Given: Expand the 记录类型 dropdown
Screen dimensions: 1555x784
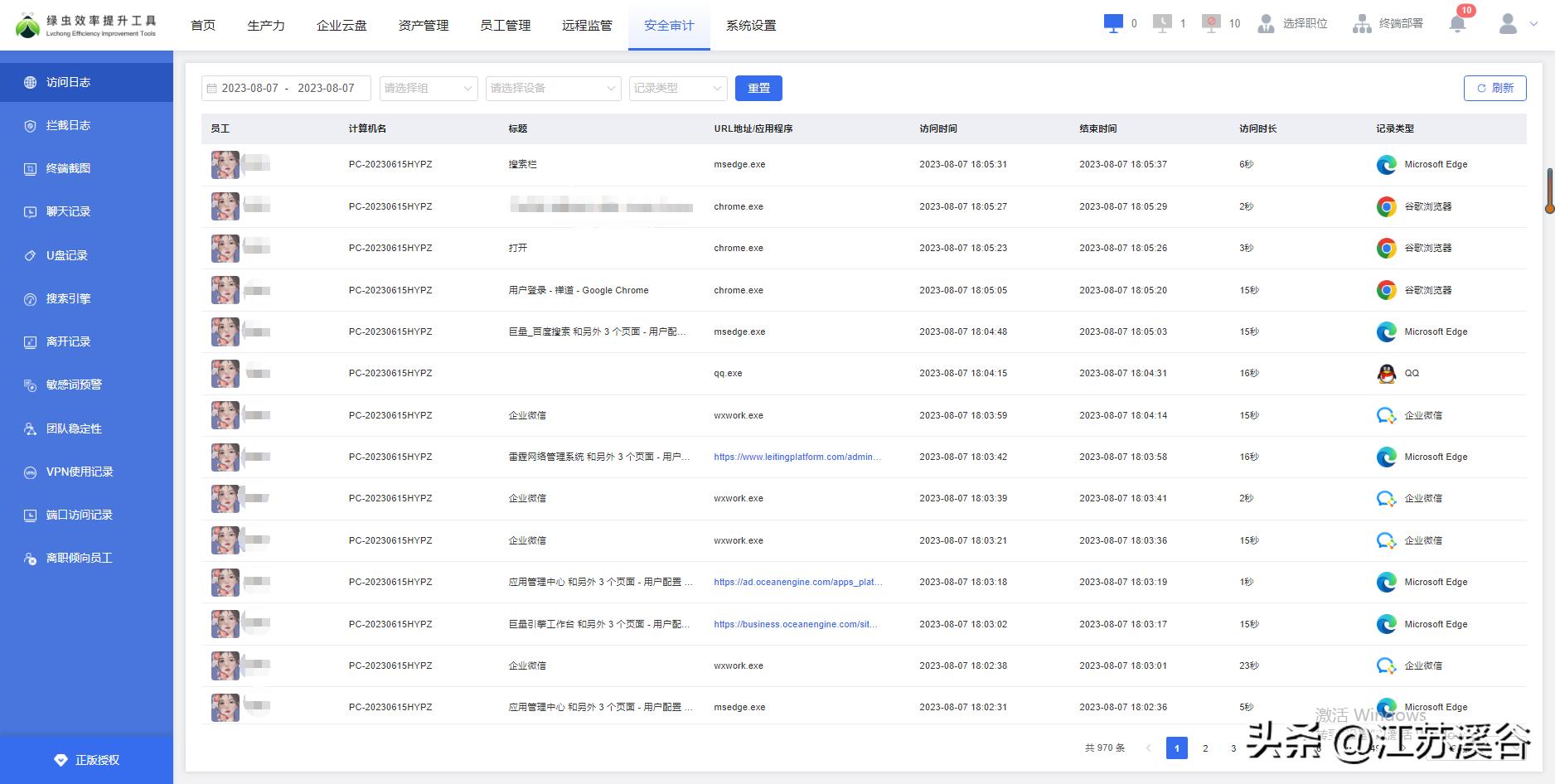Looking at the screenshot, I should click(x=676, y=88).
